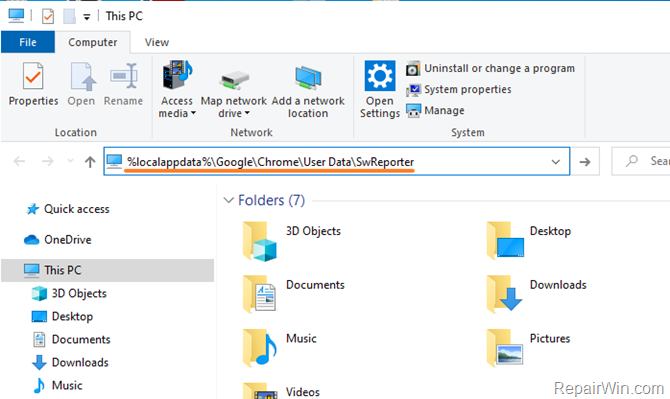Select Documents in navigation tree

71,340
